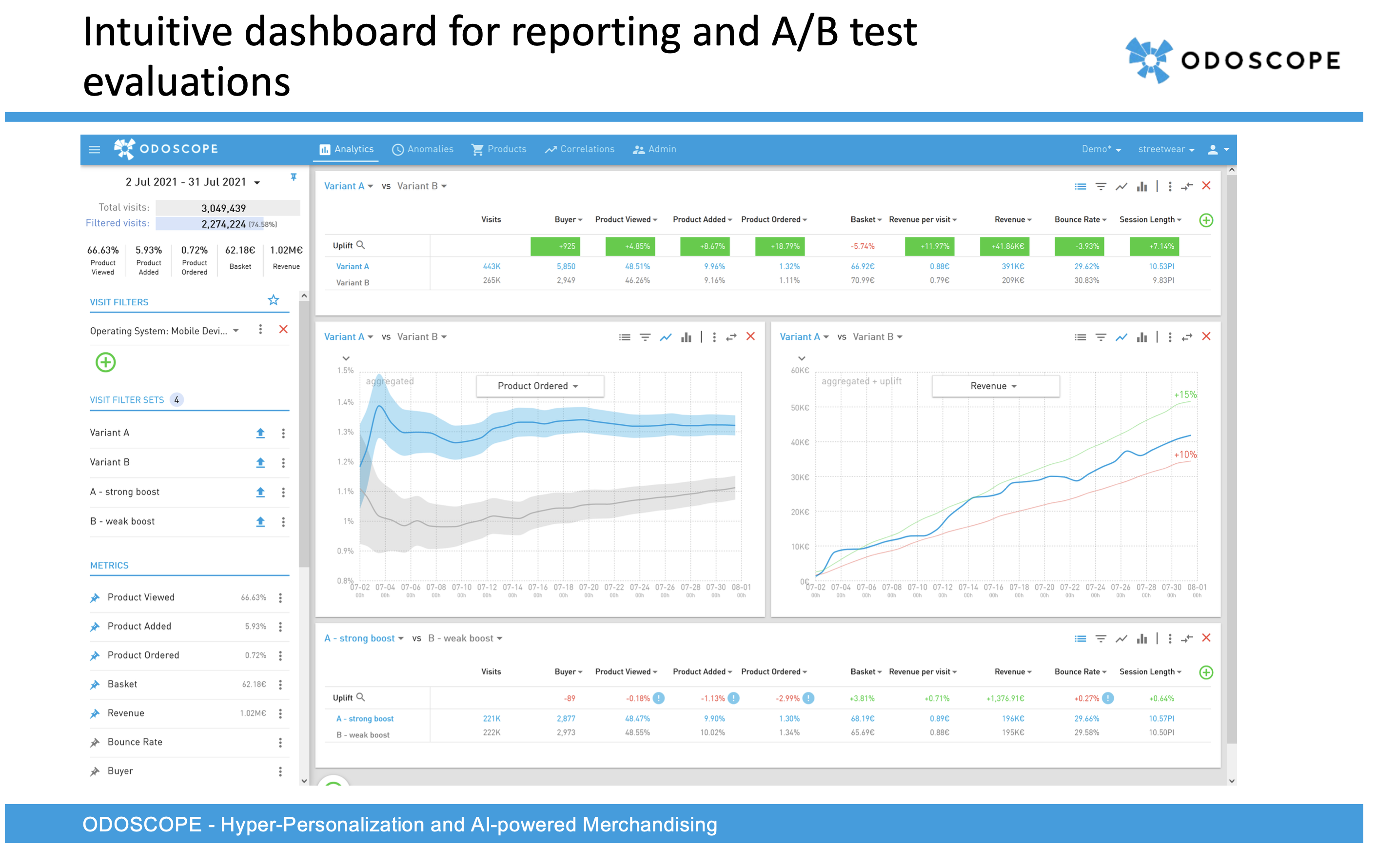Add a column to top uplift table
Screen dimensions: 1376x868
[1206, 220]
